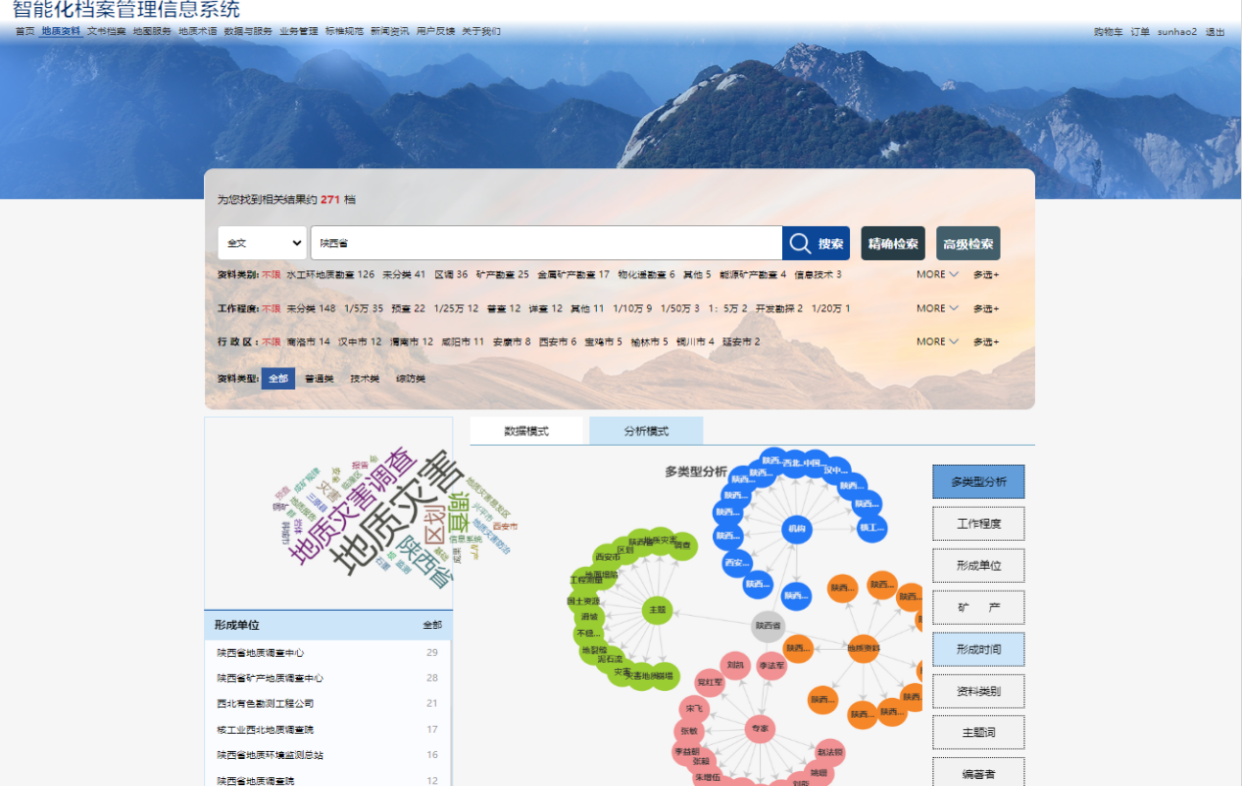Enable 多选+ for the 资料类别 row

(986, 274)
